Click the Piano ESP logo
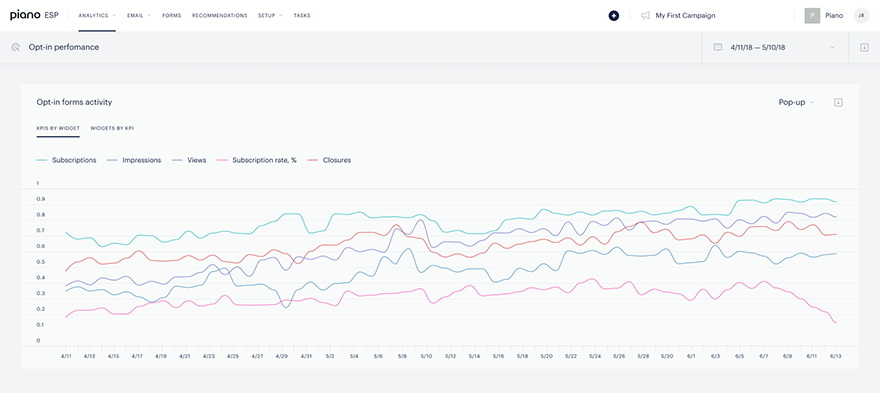Image resolution: width=880 pixels, height=393 pixels. coord(34,16)
